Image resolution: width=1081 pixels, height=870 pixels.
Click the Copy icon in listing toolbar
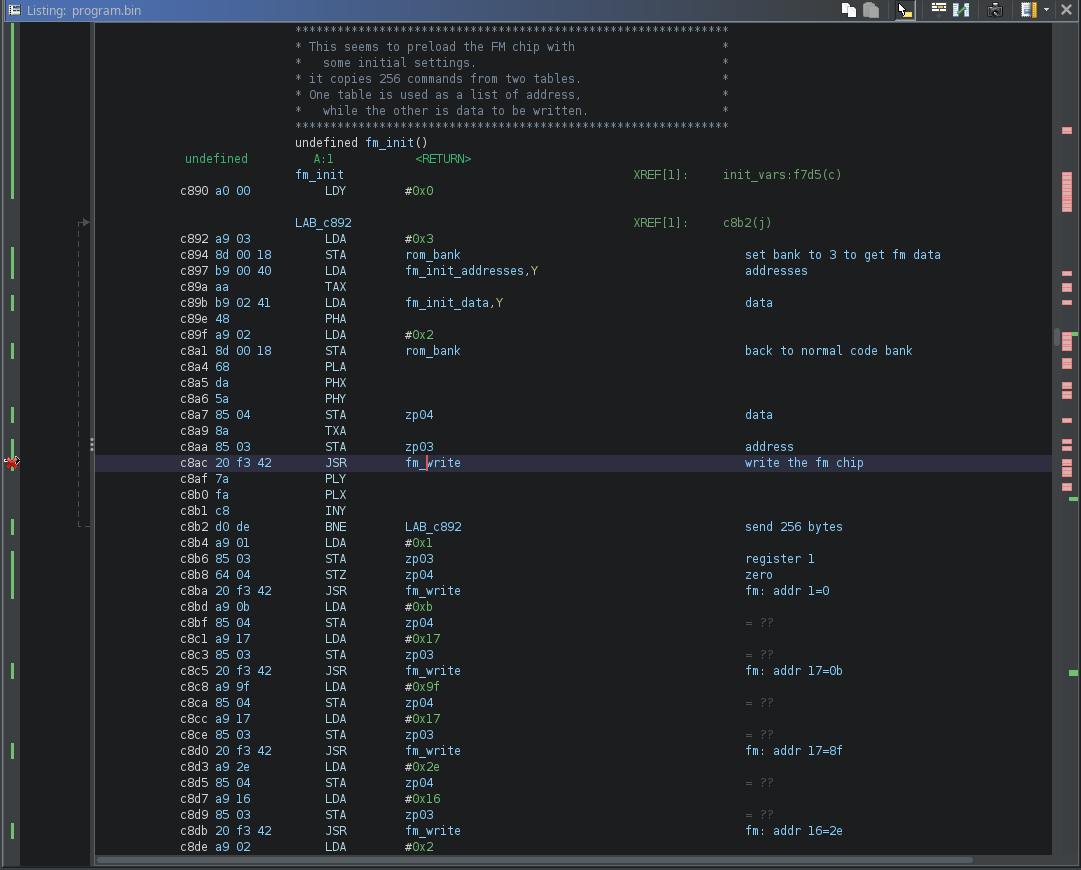pos(849,10)
